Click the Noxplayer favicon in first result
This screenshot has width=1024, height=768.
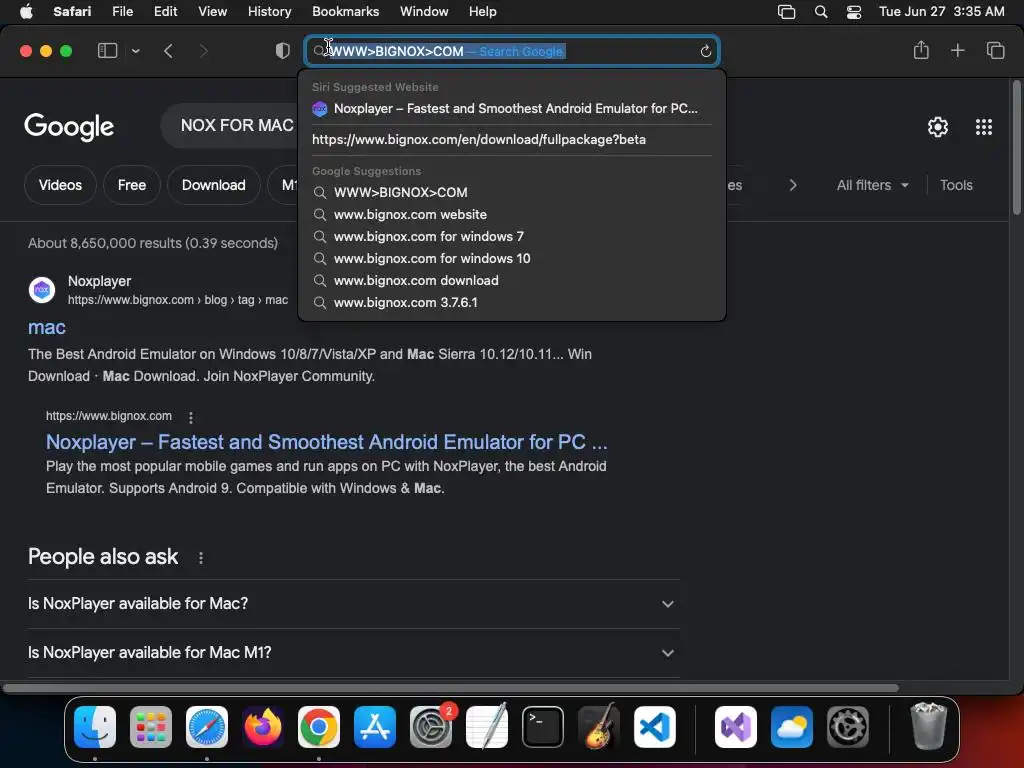[42, 289]
